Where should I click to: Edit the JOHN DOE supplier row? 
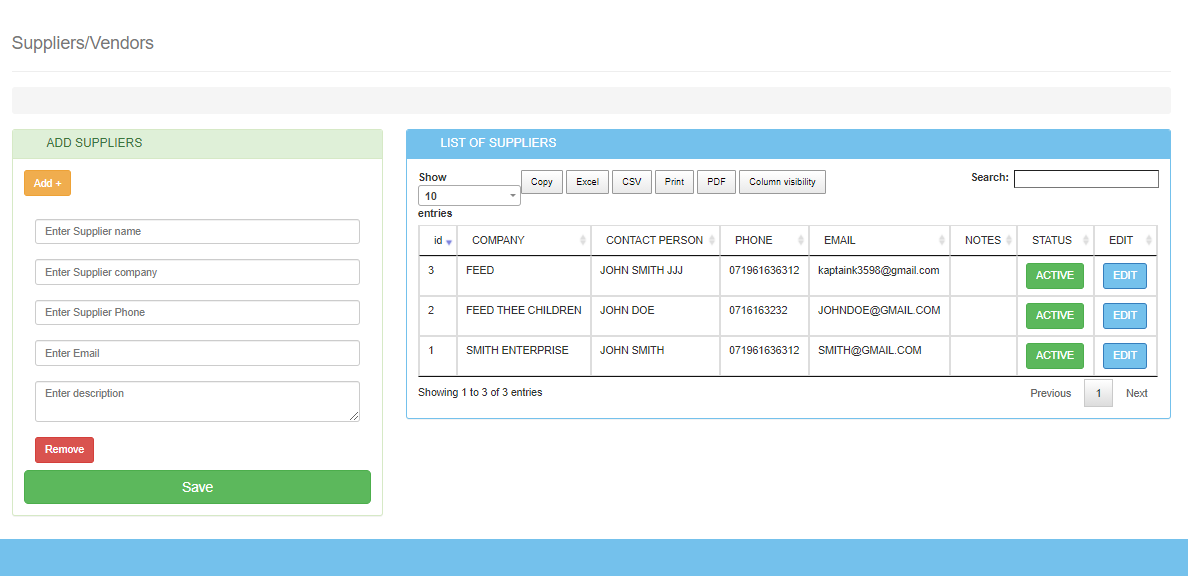(x=1124, y=316)
